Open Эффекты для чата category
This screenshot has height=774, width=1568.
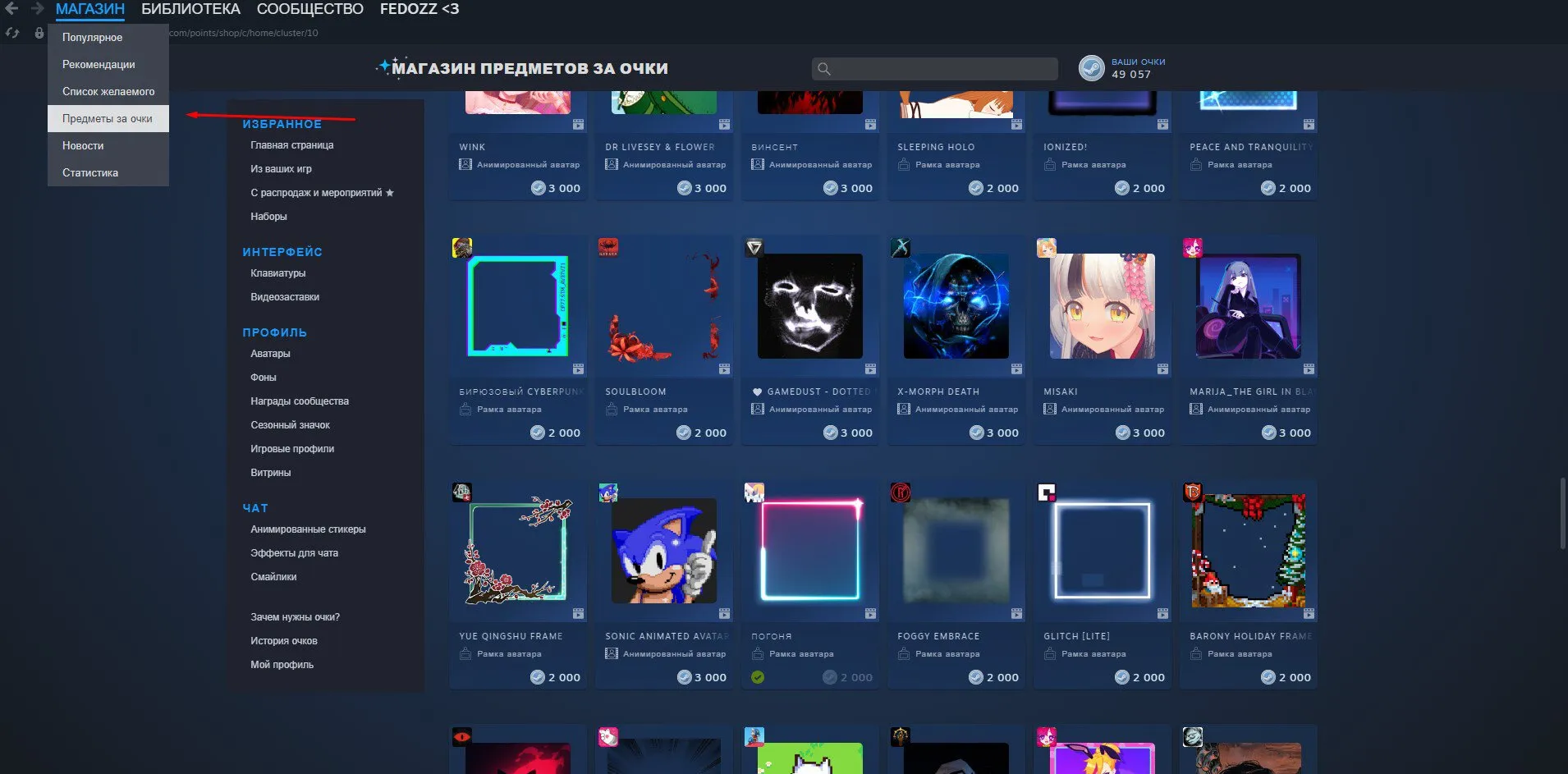pyautogui.click(x=295, y=553)
